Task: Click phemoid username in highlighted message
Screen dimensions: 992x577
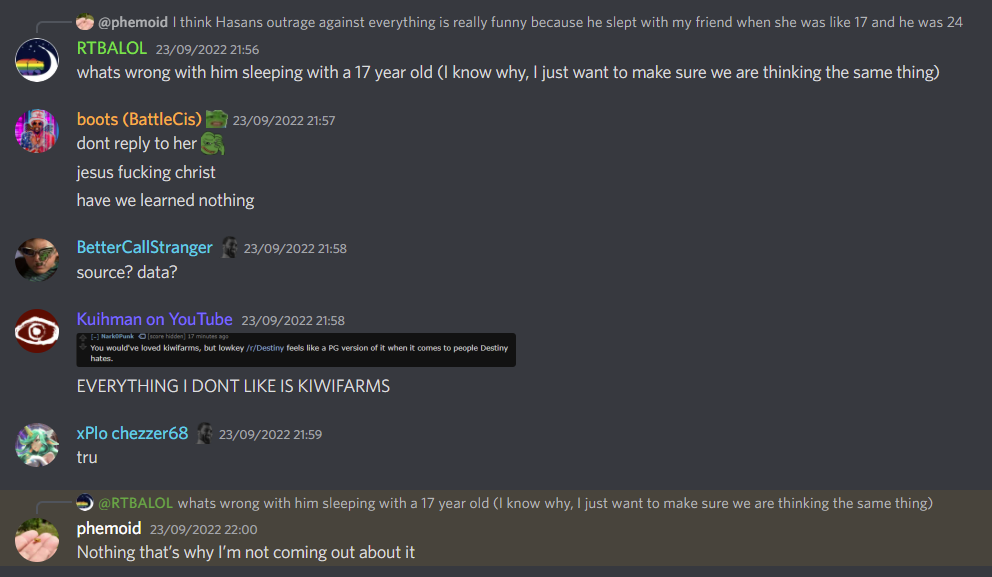Action: (x=109, y=528)
